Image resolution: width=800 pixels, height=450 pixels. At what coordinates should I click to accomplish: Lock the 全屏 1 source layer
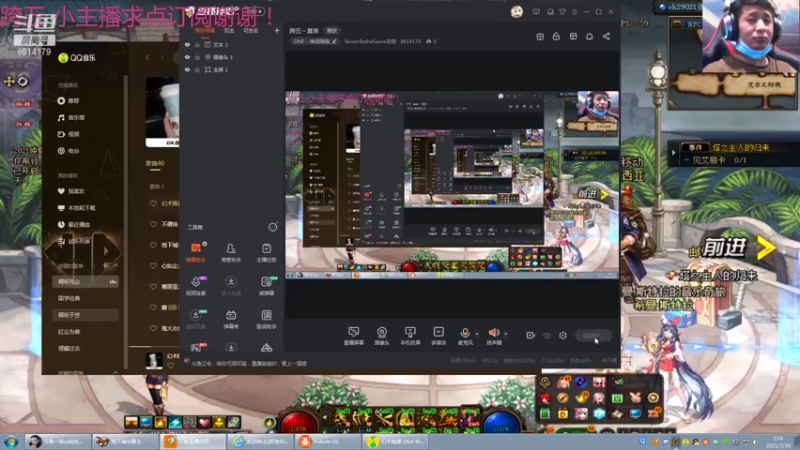coord(197,69)
